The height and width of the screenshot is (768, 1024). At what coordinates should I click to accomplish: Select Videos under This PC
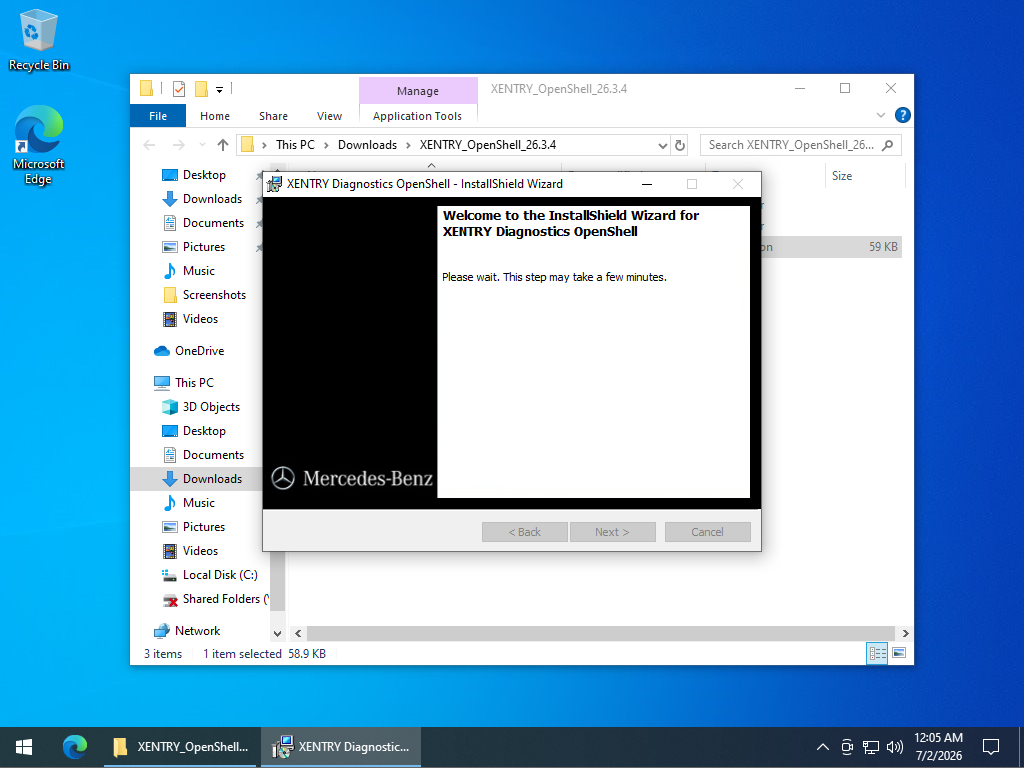pos(200,551)
